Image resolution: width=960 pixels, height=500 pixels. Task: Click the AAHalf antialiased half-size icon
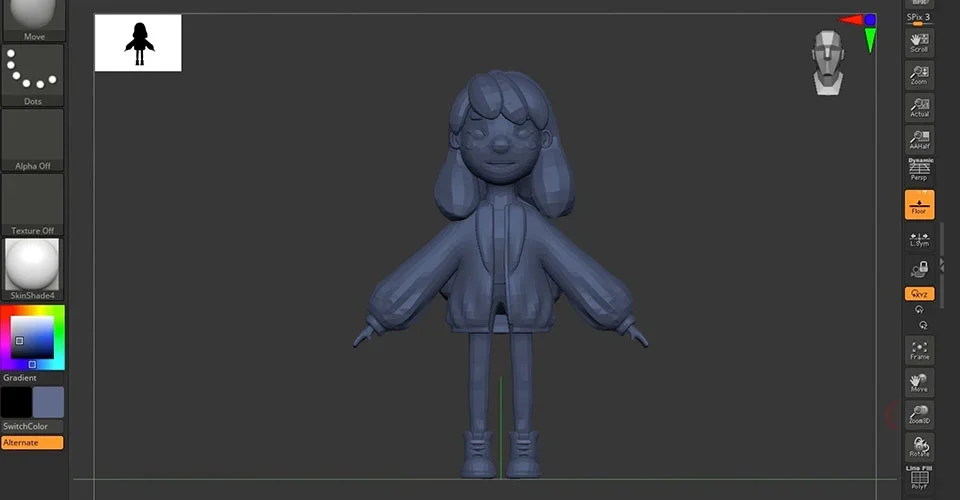tap(920, 140)
